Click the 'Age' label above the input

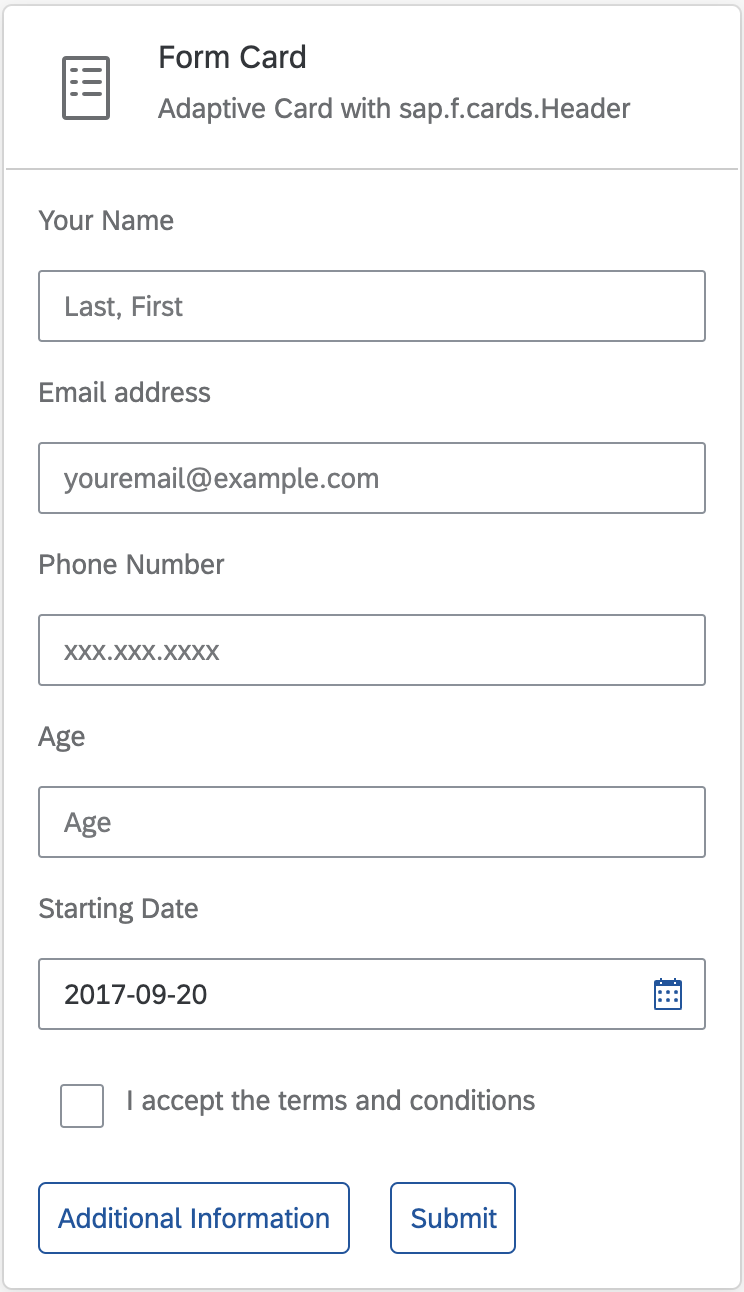(x=62, y=738)
